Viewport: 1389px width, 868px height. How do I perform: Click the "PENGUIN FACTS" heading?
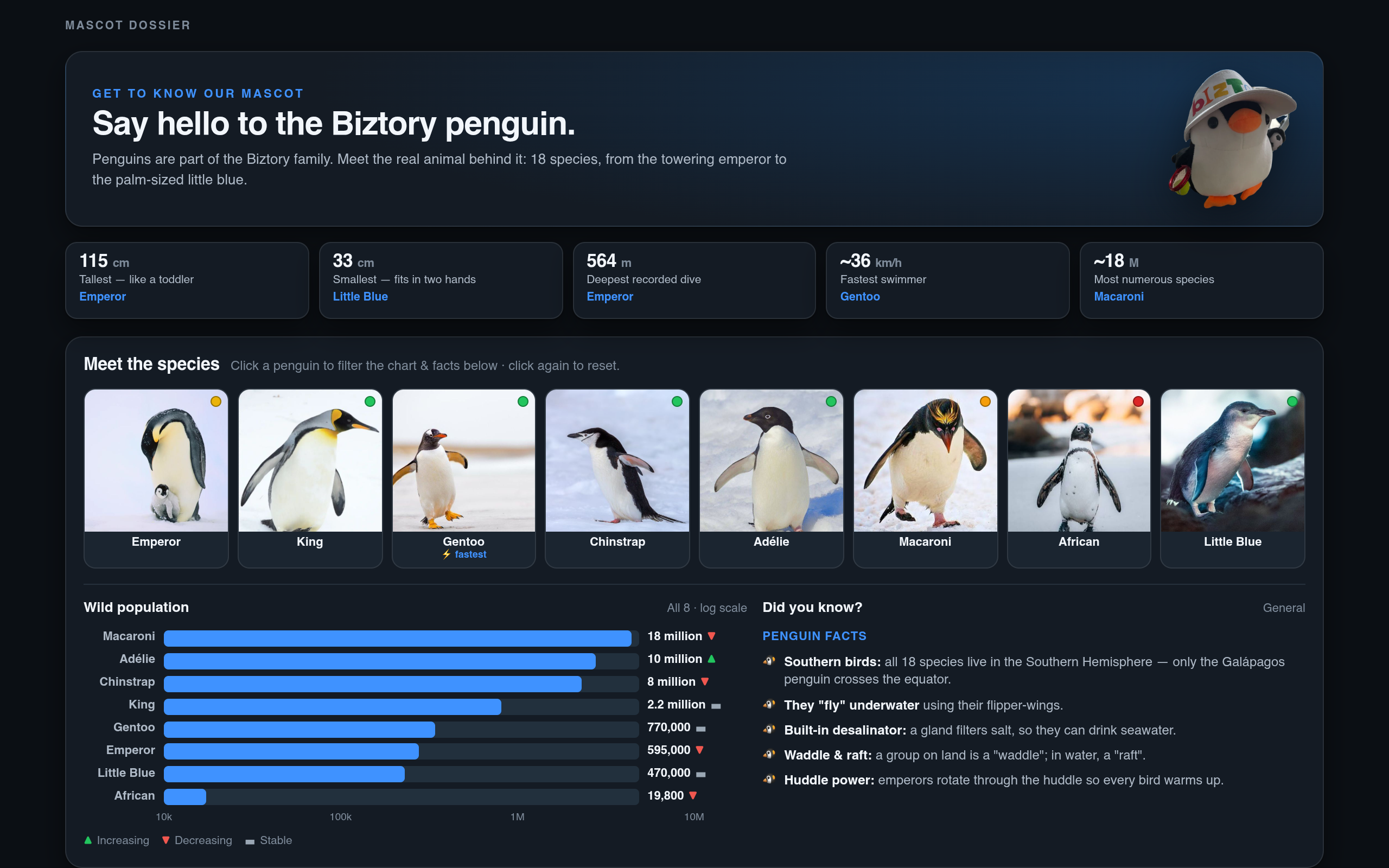coord(814,636)
